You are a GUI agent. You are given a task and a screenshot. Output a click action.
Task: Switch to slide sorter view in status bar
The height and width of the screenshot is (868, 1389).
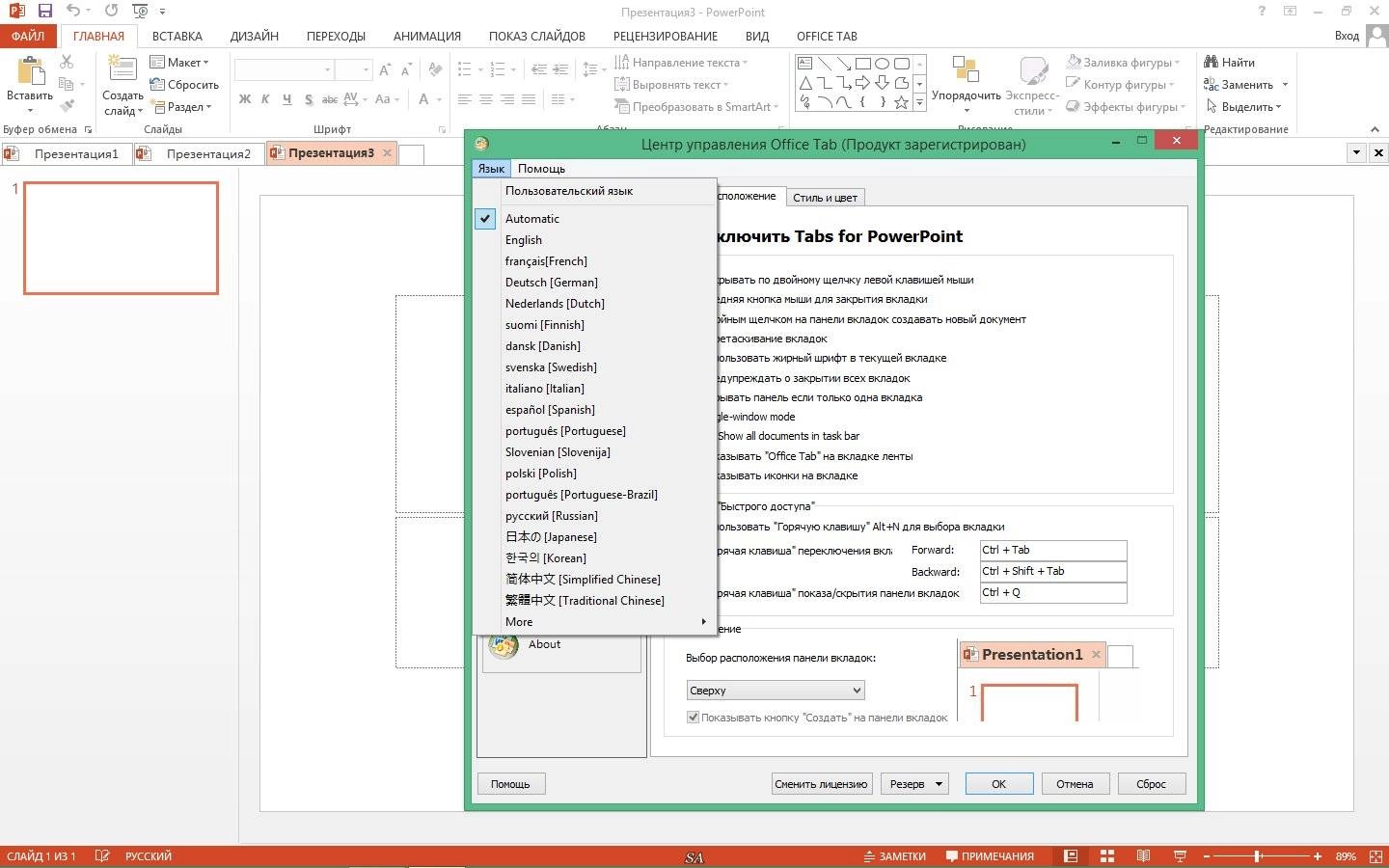coord(1106,855)
